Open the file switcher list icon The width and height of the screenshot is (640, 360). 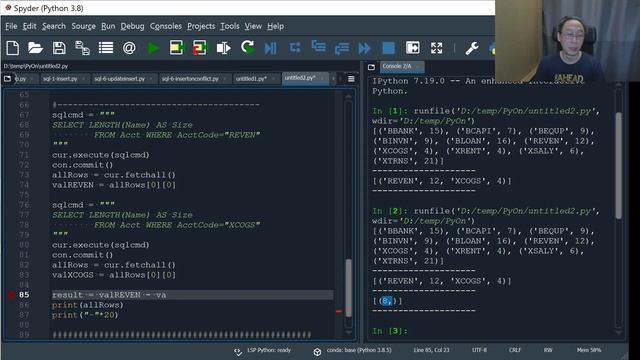coord(106,48)
